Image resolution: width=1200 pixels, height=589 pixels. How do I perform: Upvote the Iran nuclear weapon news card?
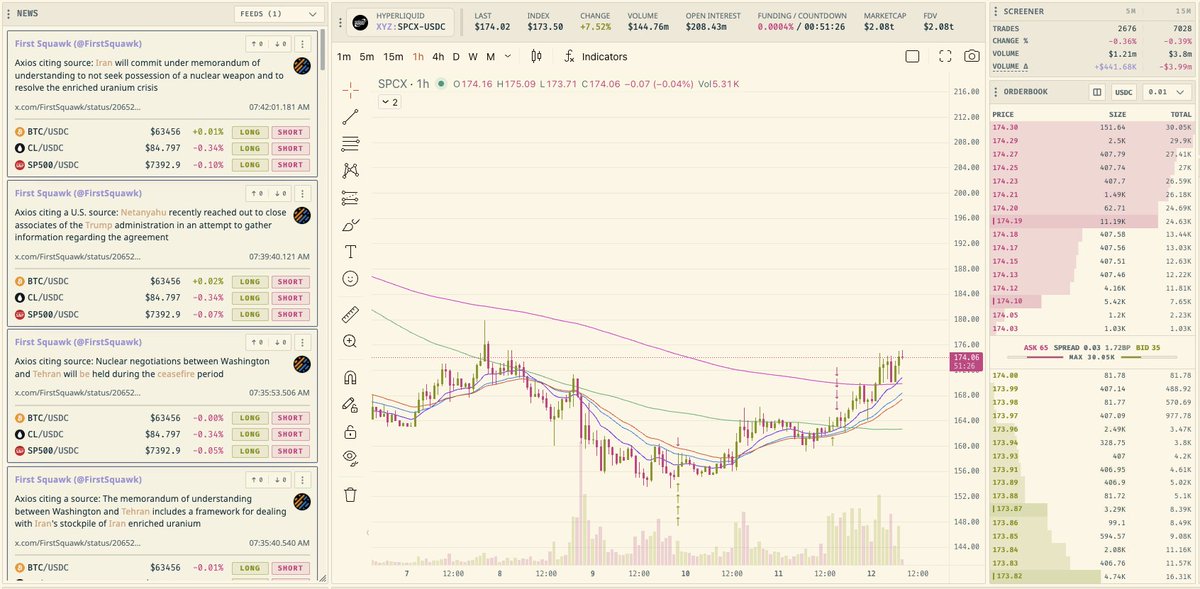(x=257, y=44)
